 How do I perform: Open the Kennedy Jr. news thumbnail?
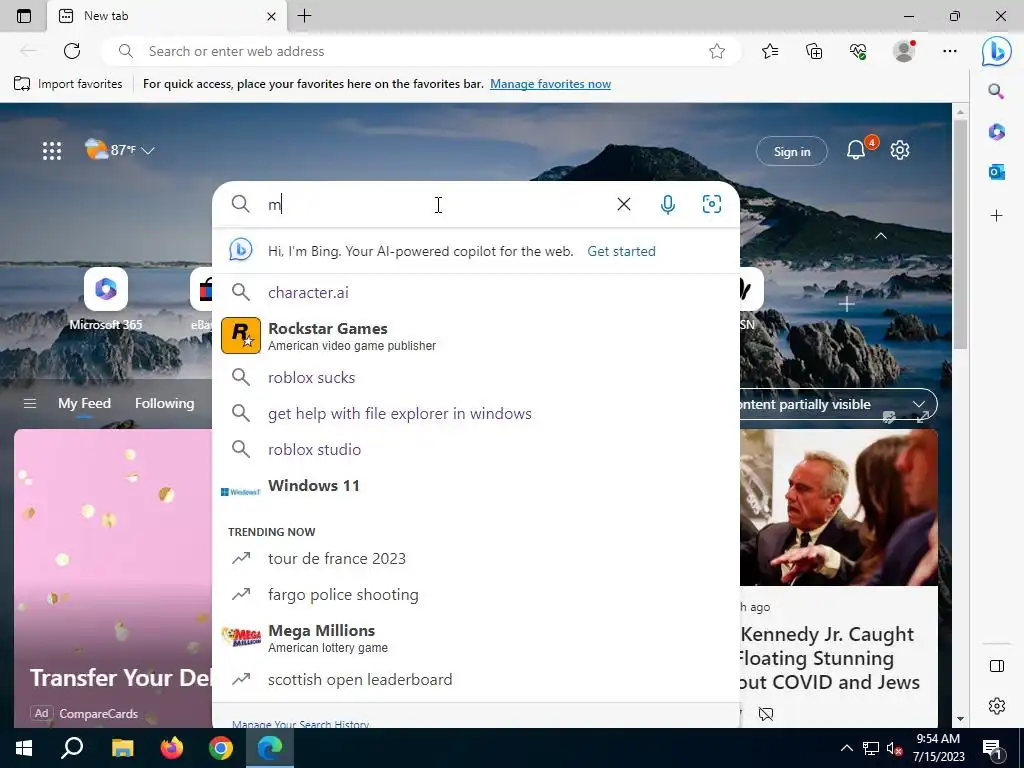[839, 507]
